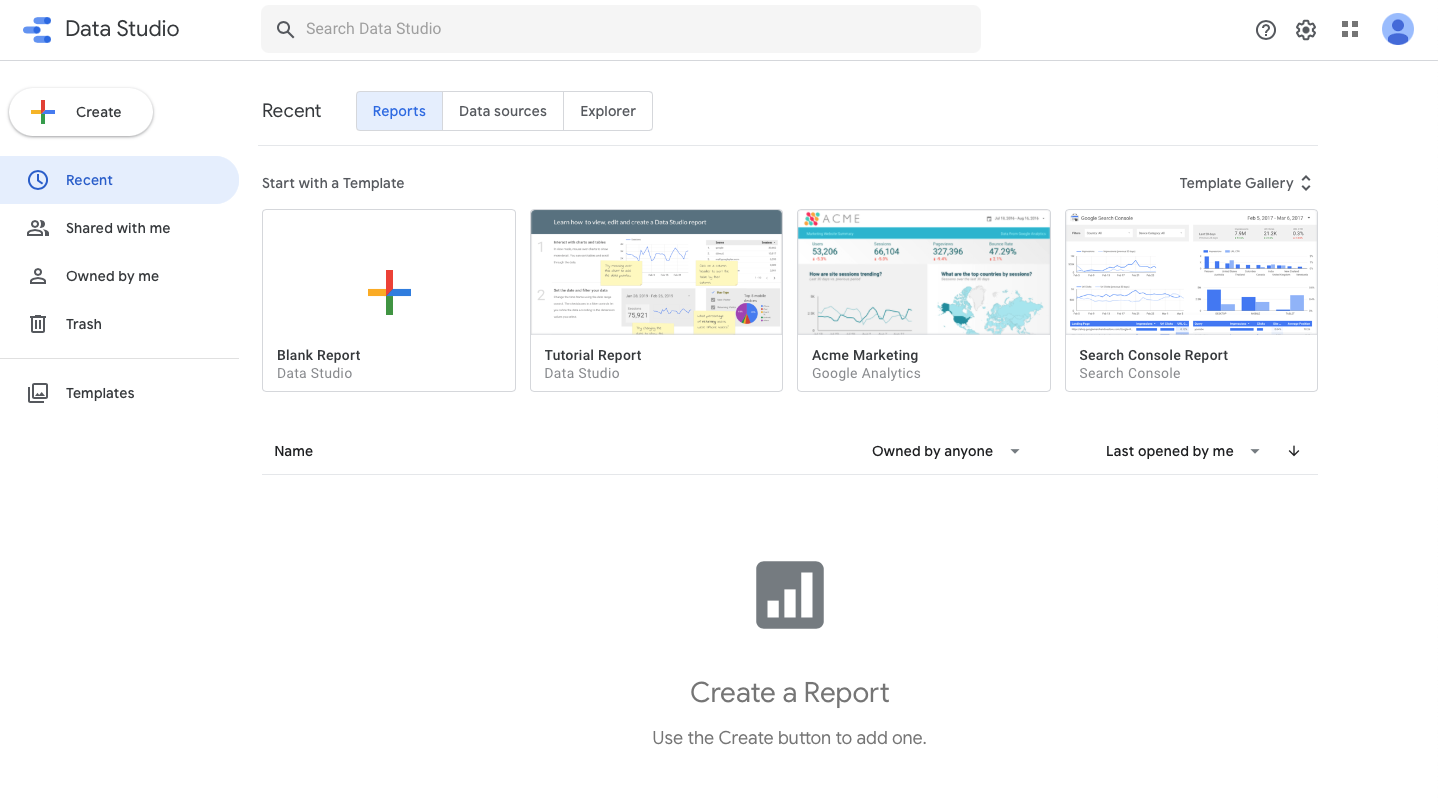
Task: Open the Last opened by me dropdown
Action: [x=1183, y=451]
